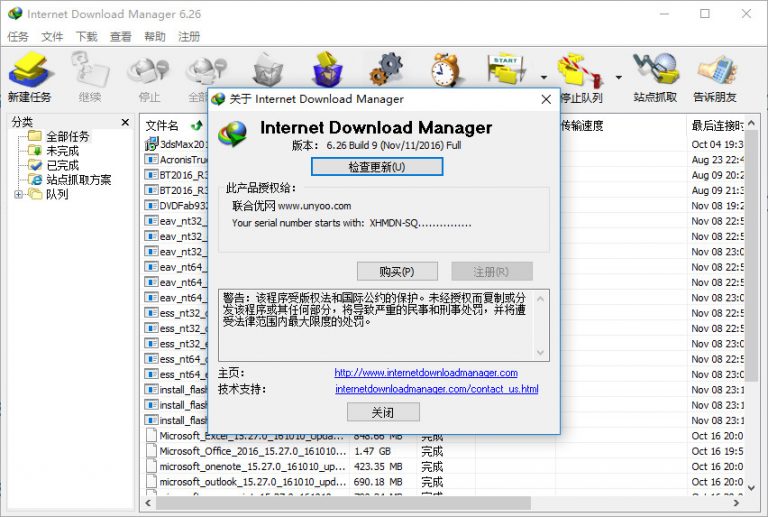Open the scheduler alarm clock icon
This screenshot has height=517, width=768.
click(446, 70)
